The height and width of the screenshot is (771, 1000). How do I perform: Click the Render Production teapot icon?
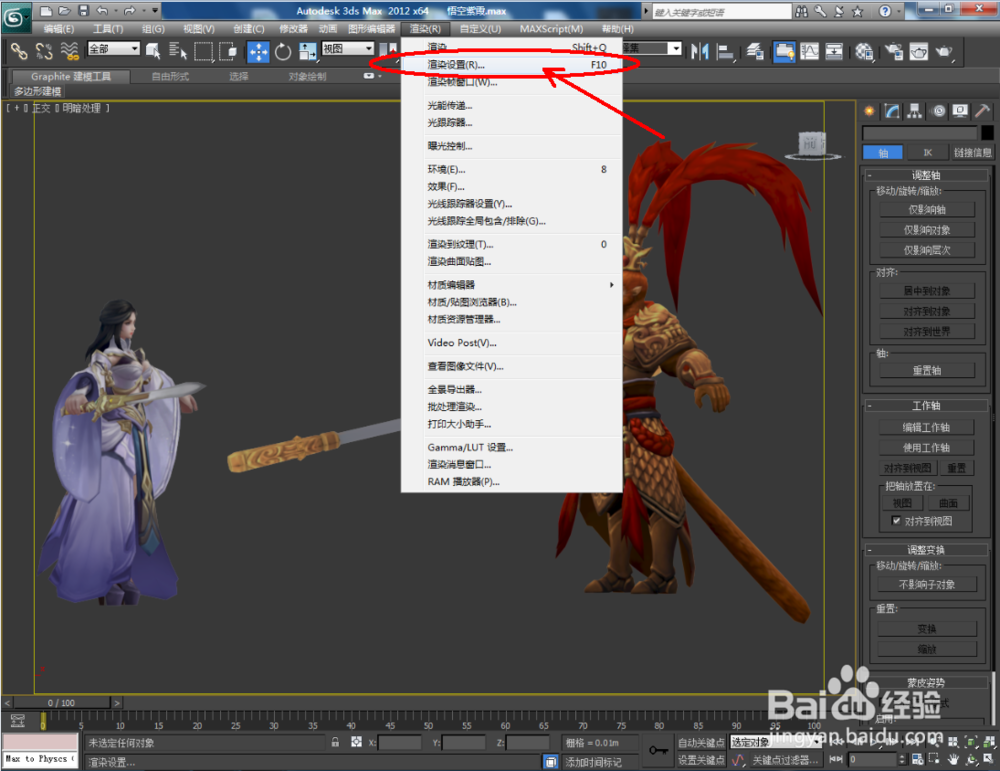coord(944,51)
